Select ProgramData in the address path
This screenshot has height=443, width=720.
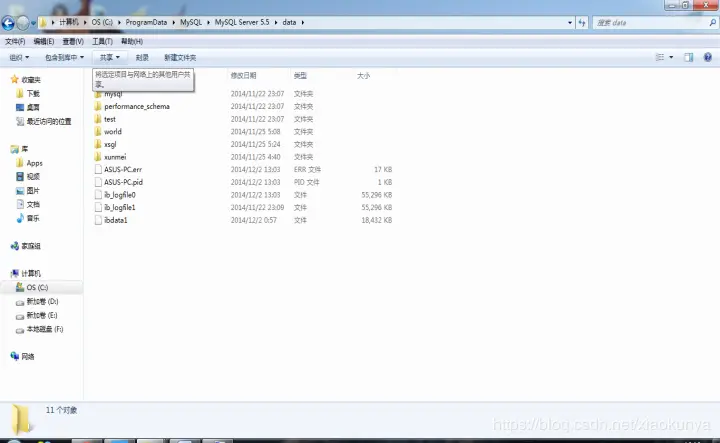(146, 22)
